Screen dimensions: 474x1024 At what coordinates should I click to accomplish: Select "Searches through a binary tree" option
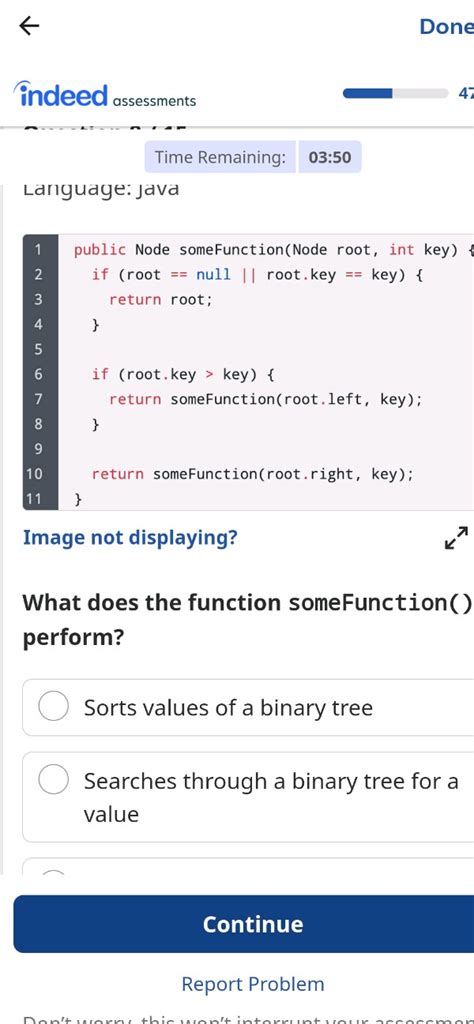click(248, 797)
